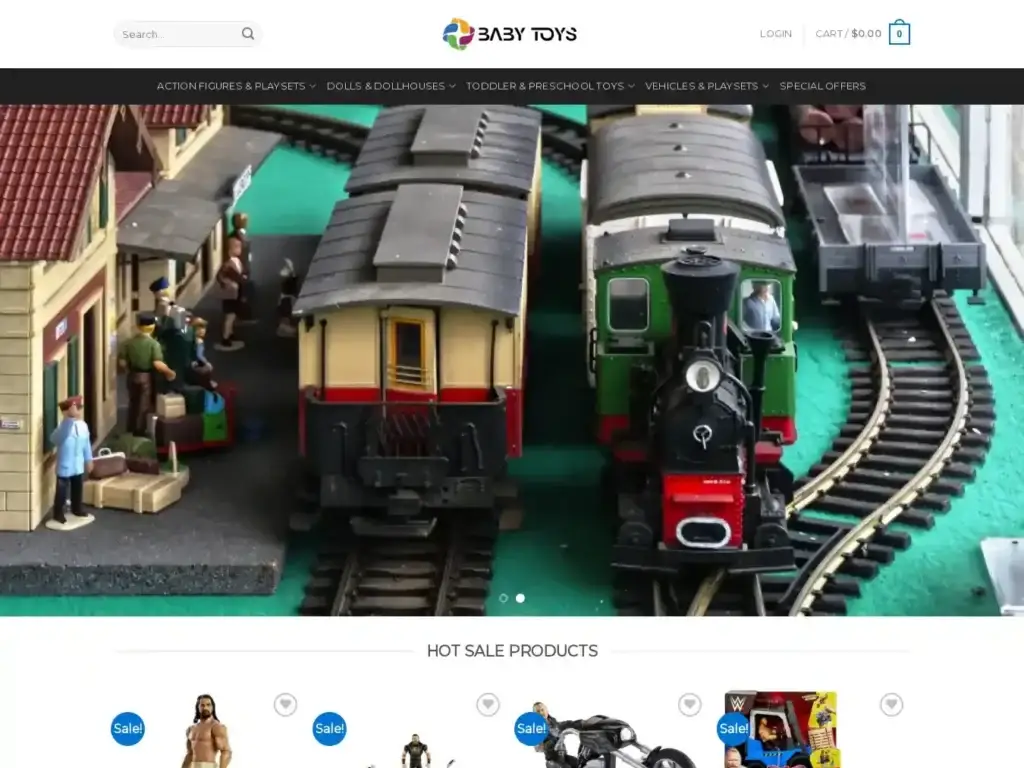1024x768 pixels.
Task: Expand Action Figures & Playsets menu
Action: click(236, 86)
